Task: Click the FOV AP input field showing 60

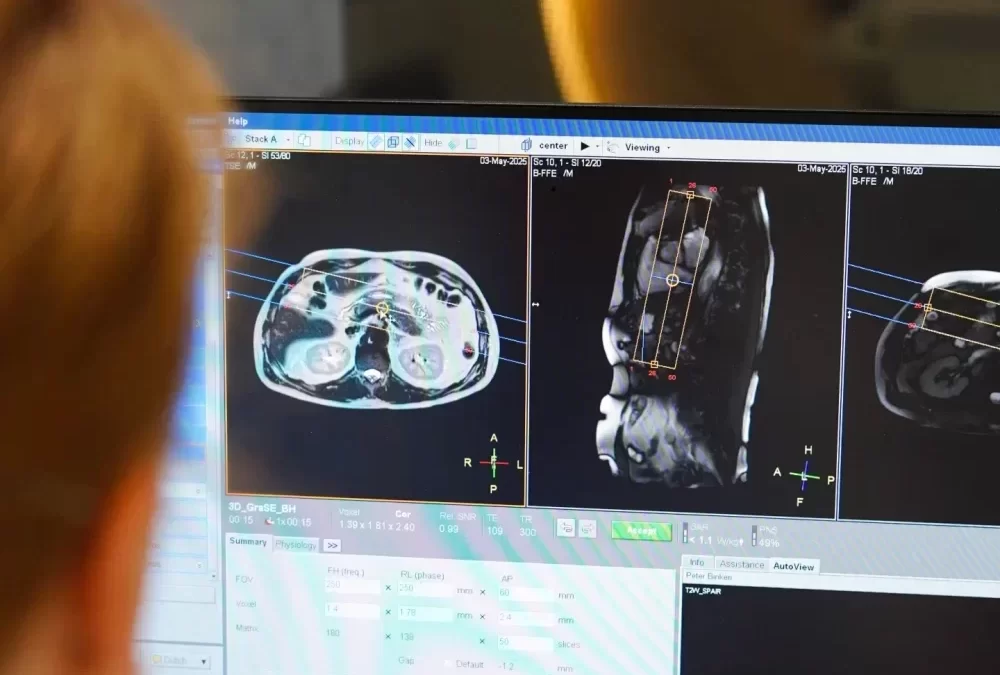Action: coord(526,593)
